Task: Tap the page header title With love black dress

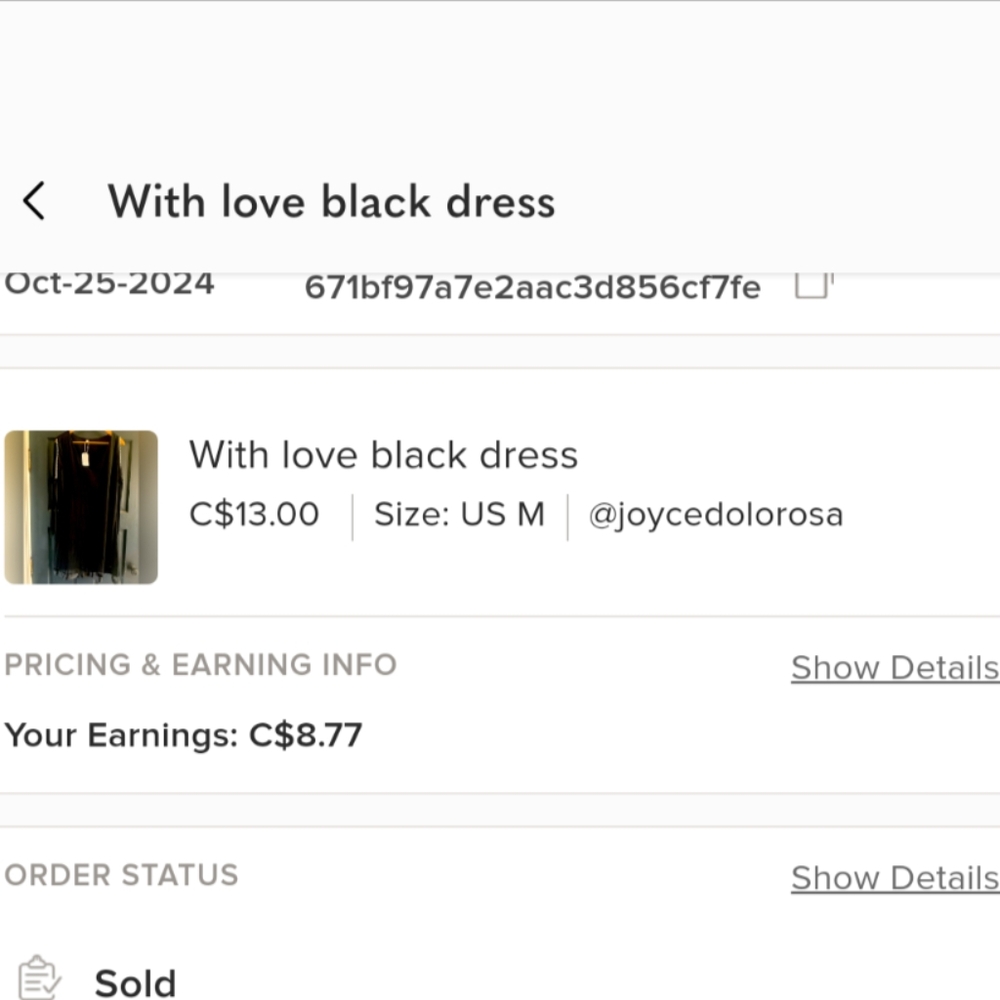Action: coord(332,202)
